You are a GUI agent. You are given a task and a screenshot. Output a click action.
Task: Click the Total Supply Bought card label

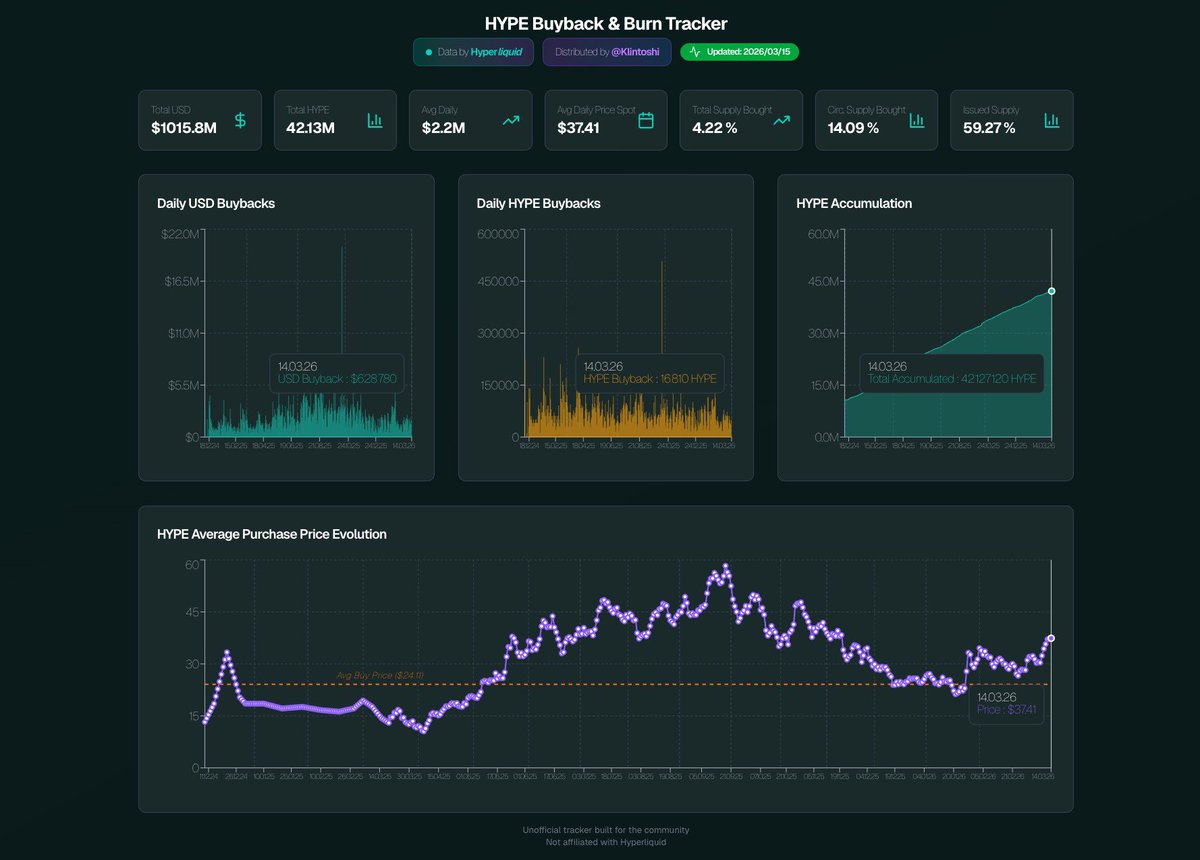[732, 109]
